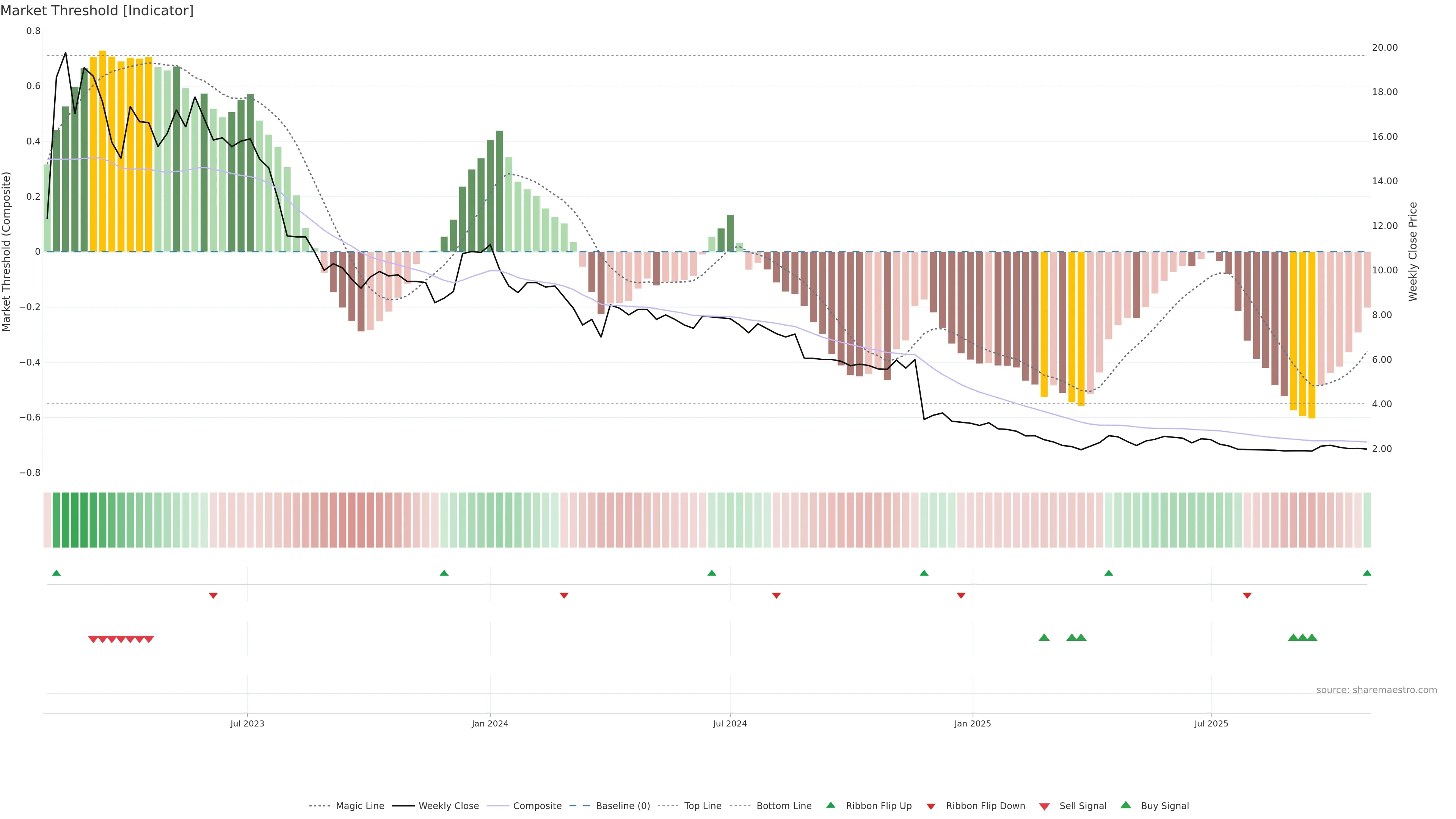Toggle the Magic Line legend entry
This screenshot has height=819, width=1456.
359,806
